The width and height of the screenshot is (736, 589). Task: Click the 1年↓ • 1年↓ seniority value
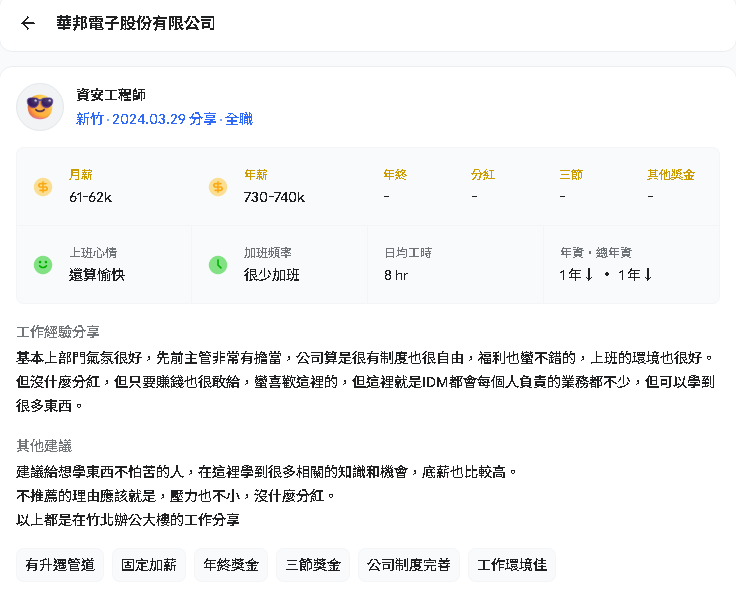pos(606,275)
